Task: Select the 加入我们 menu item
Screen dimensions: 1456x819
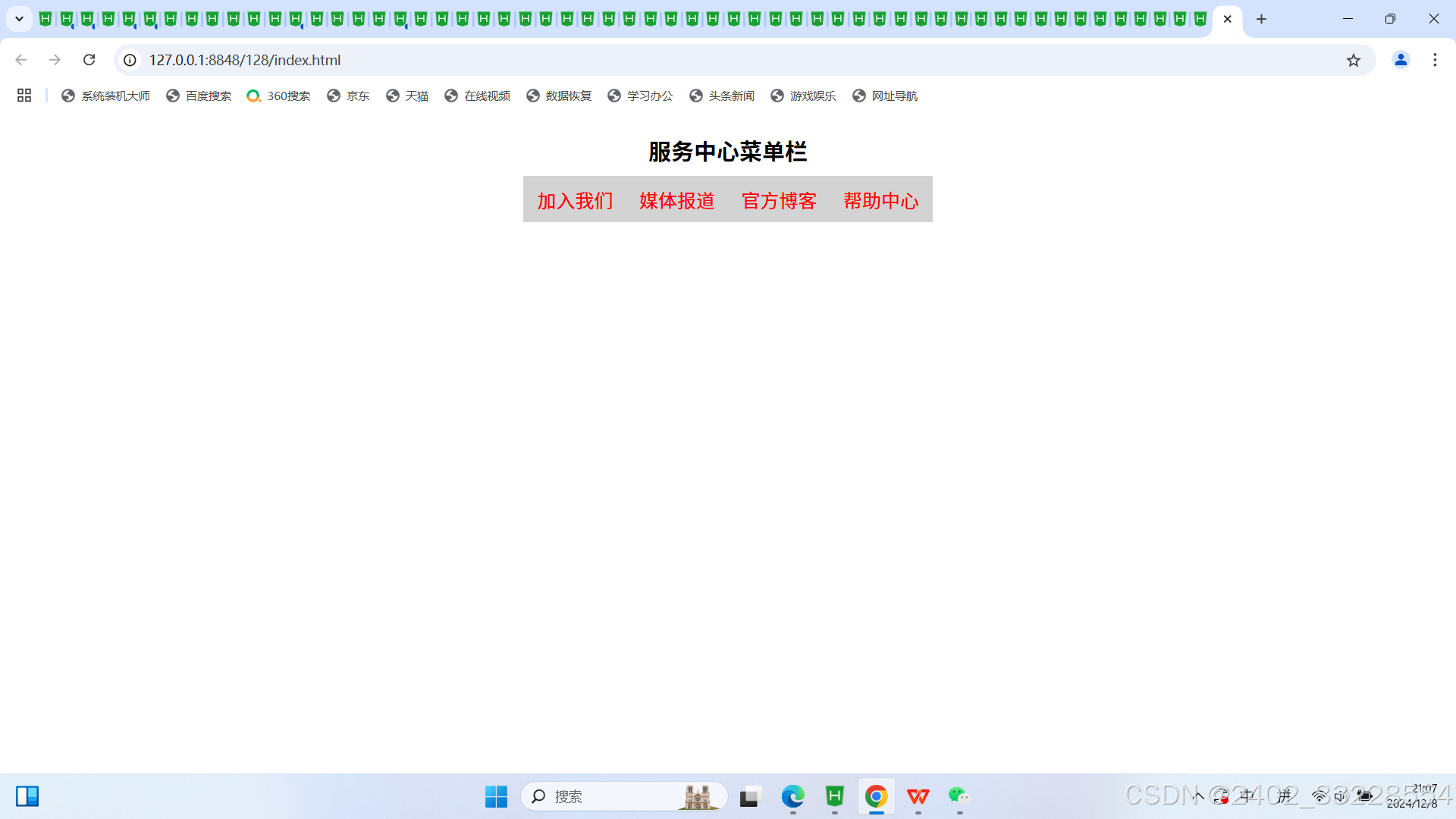Action: (x=575, y=200)
